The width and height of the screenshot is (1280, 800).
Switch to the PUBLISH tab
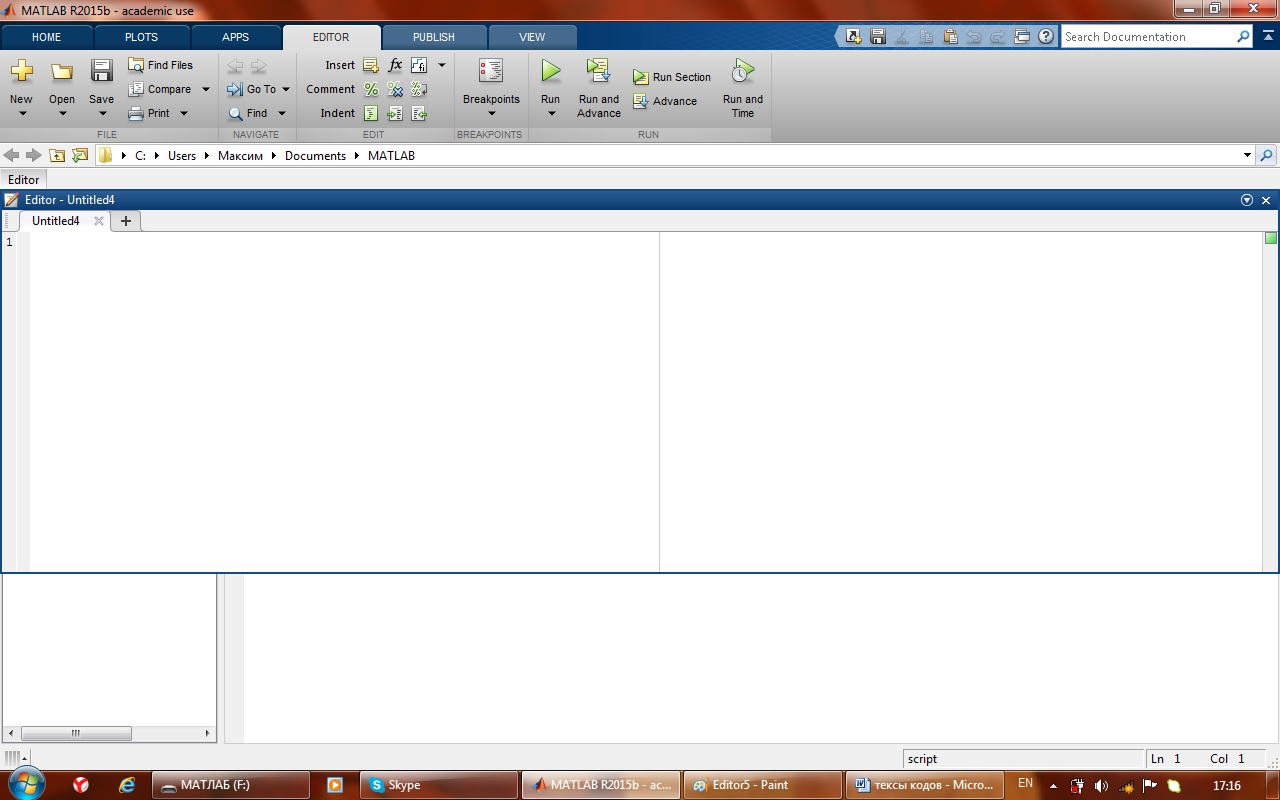click(x=434, y=37)
